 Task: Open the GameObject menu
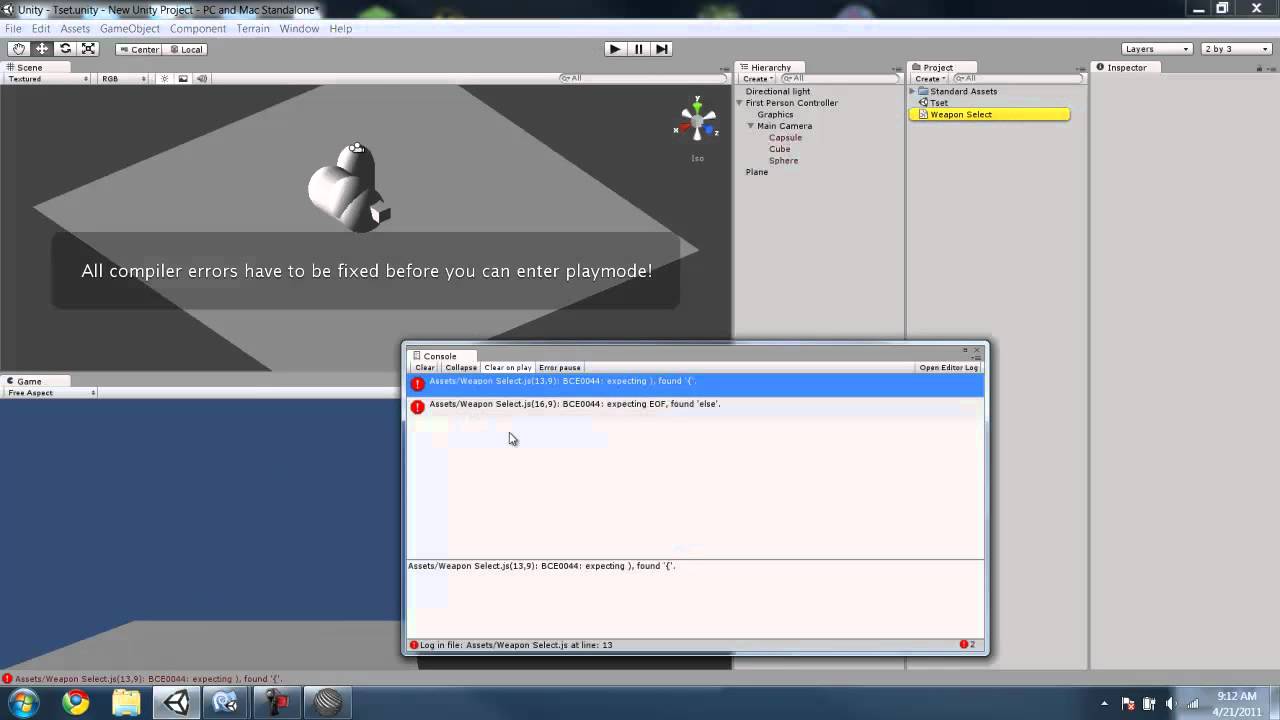[130, 28]
